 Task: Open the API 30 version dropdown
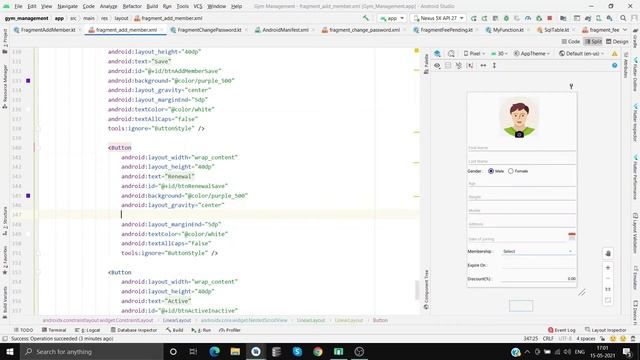pos(499,53)
